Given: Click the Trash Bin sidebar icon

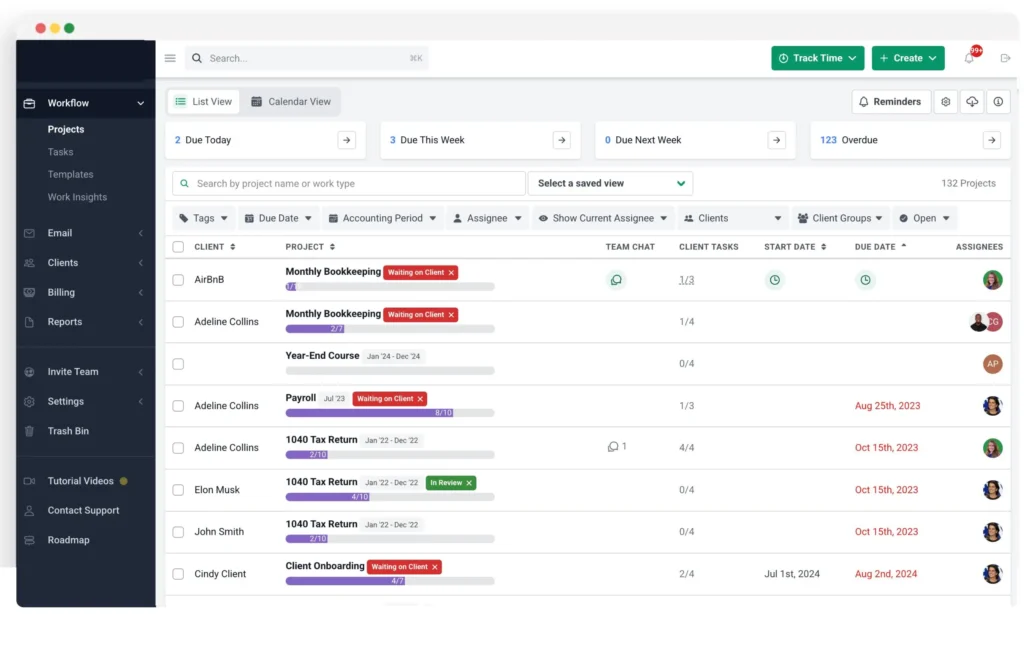Looking at the screenshot, I should coord(29,431).
